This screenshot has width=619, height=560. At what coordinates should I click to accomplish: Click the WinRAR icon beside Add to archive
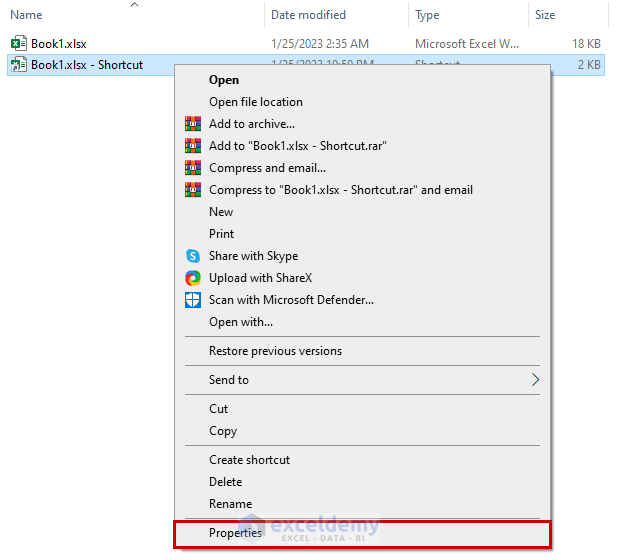click(x=193, y=124)
